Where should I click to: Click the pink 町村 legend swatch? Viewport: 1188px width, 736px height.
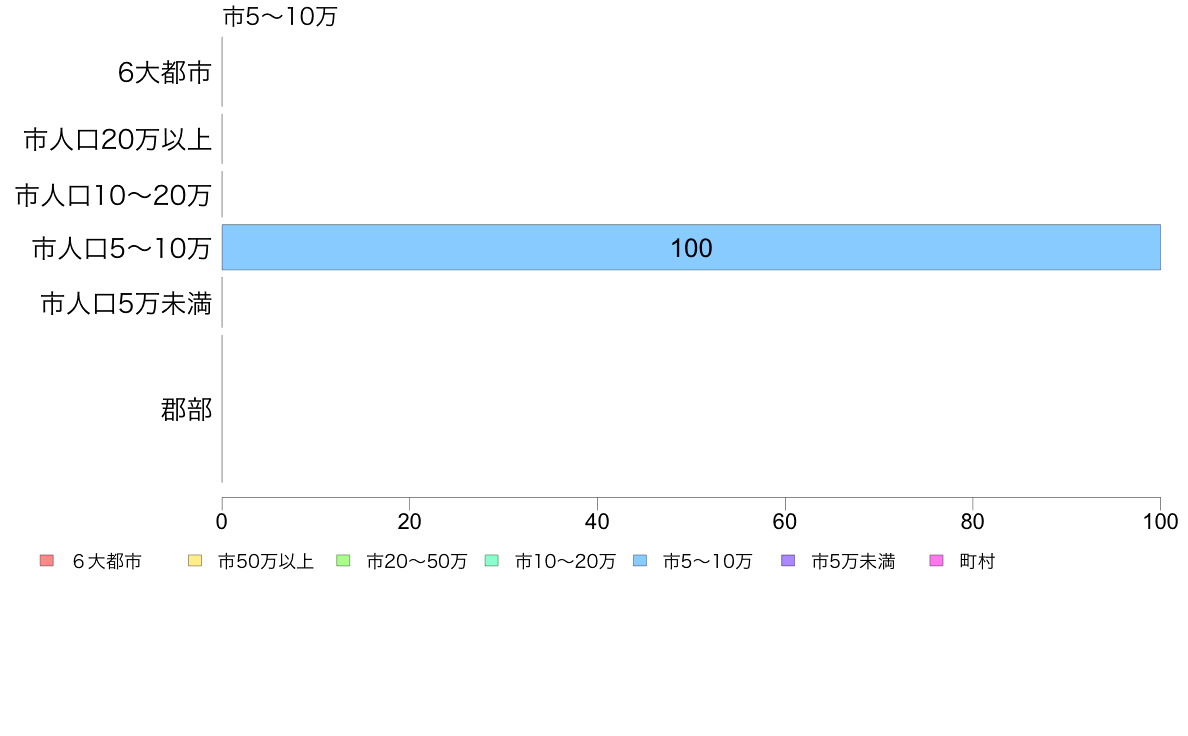point(936,561)
